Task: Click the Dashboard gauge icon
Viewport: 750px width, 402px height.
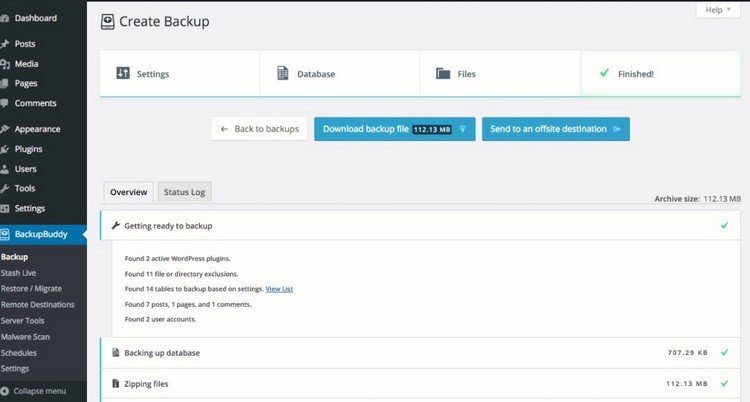Action: [x=4, y=18]
